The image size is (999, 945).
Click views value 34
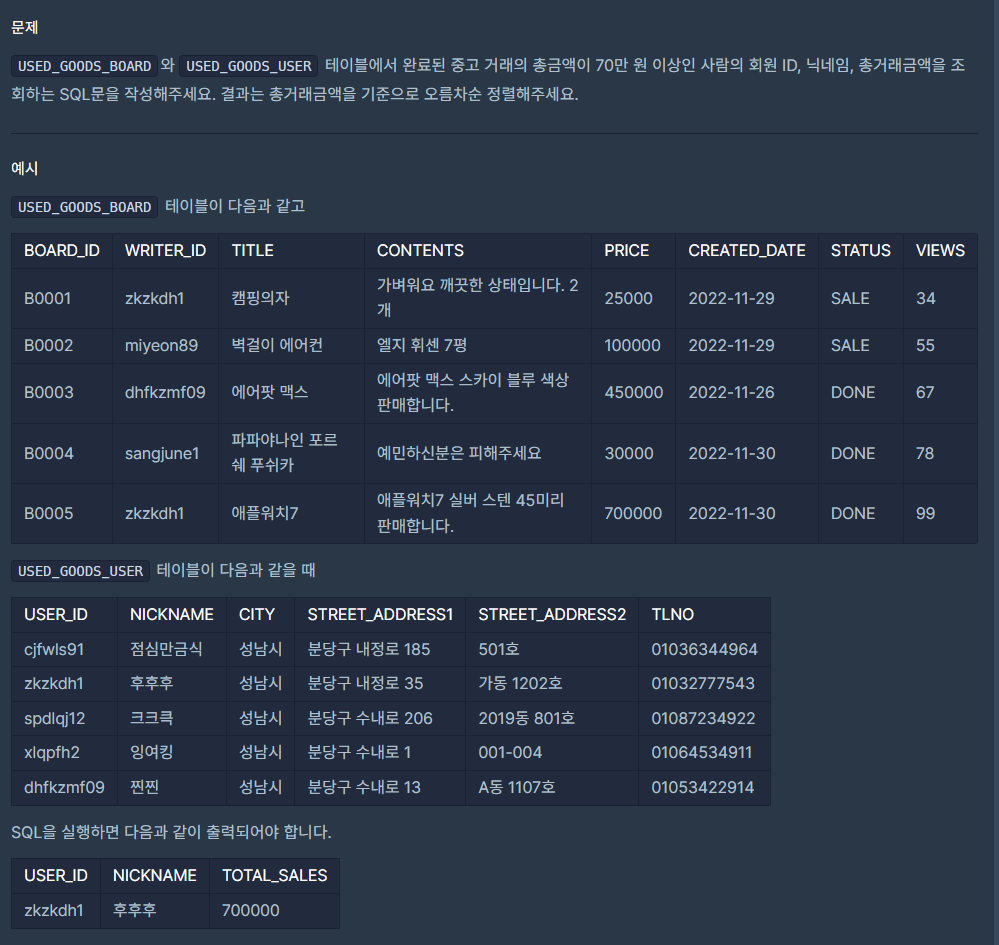(925, 298)
